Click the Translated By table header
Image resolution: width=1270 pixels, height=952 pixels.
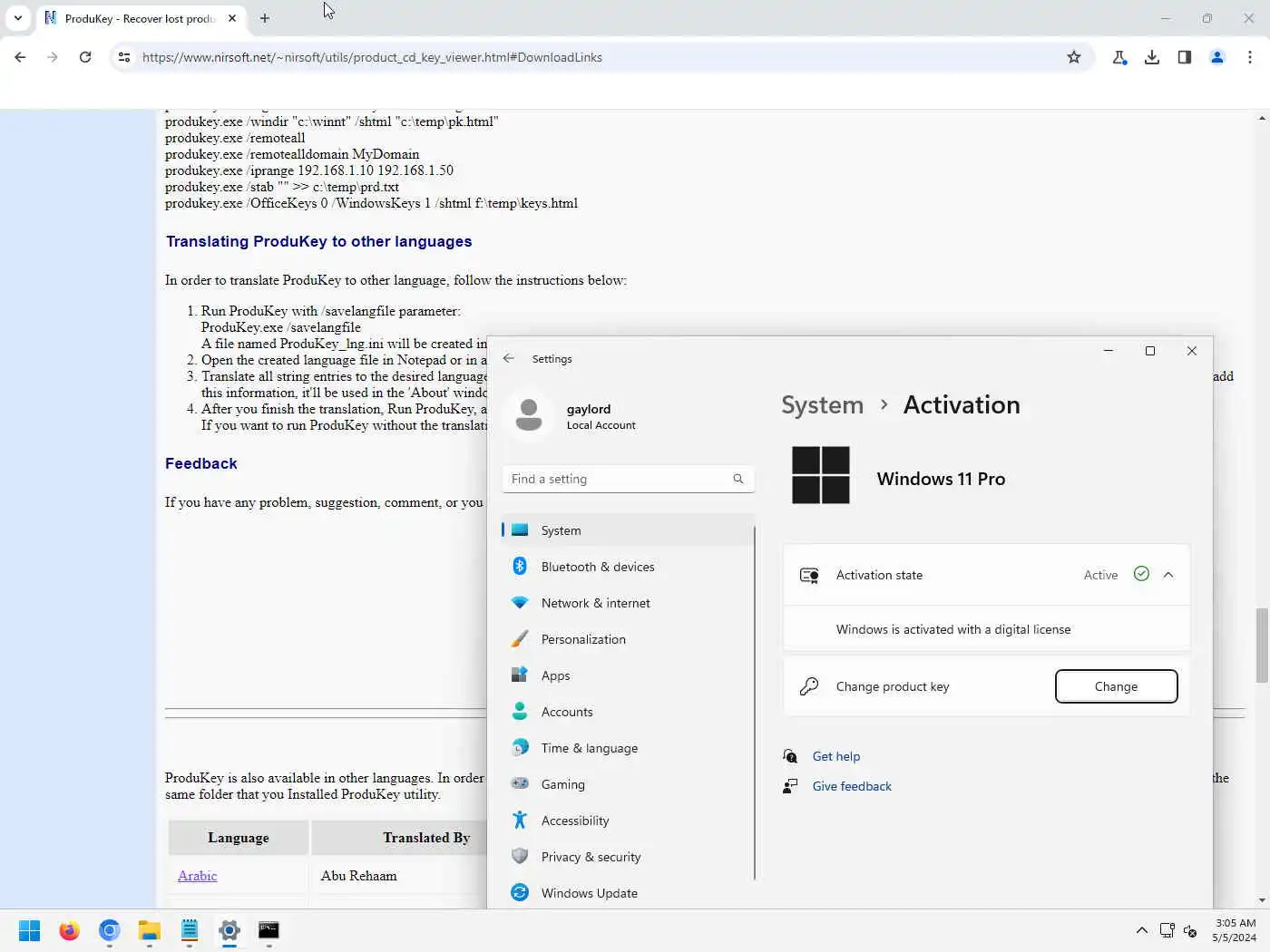coord(399,838)
